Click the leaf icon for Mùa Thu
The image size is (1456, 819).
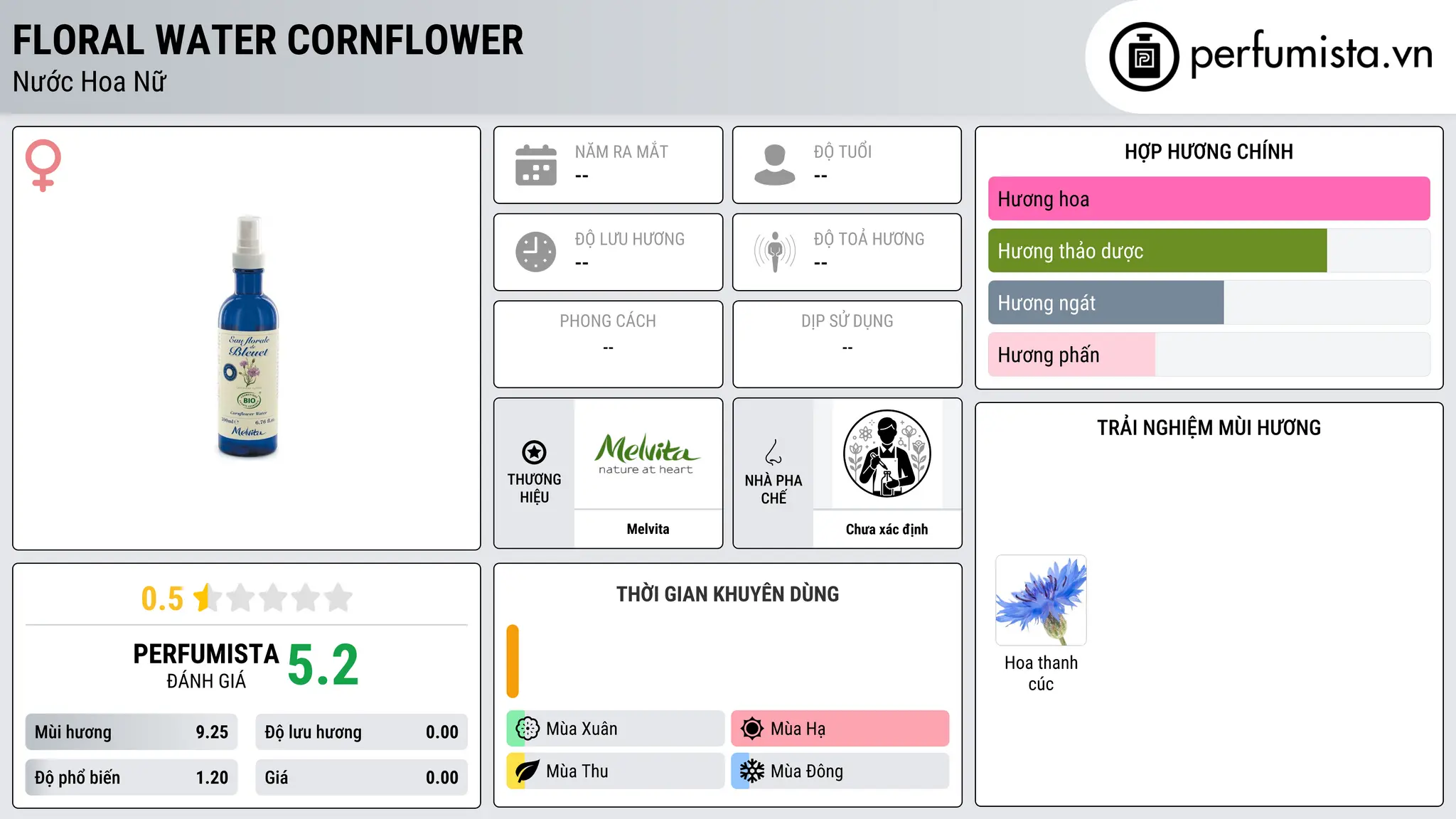point(528,771)
